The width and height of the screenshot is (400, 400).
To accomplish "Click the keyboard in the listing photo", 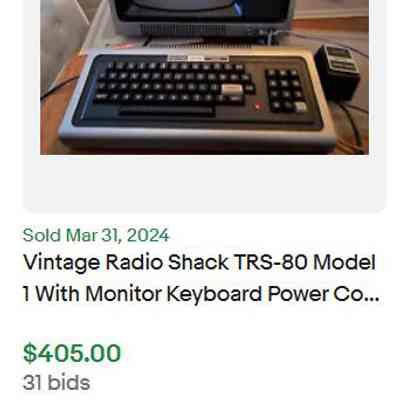I will 198,98.
